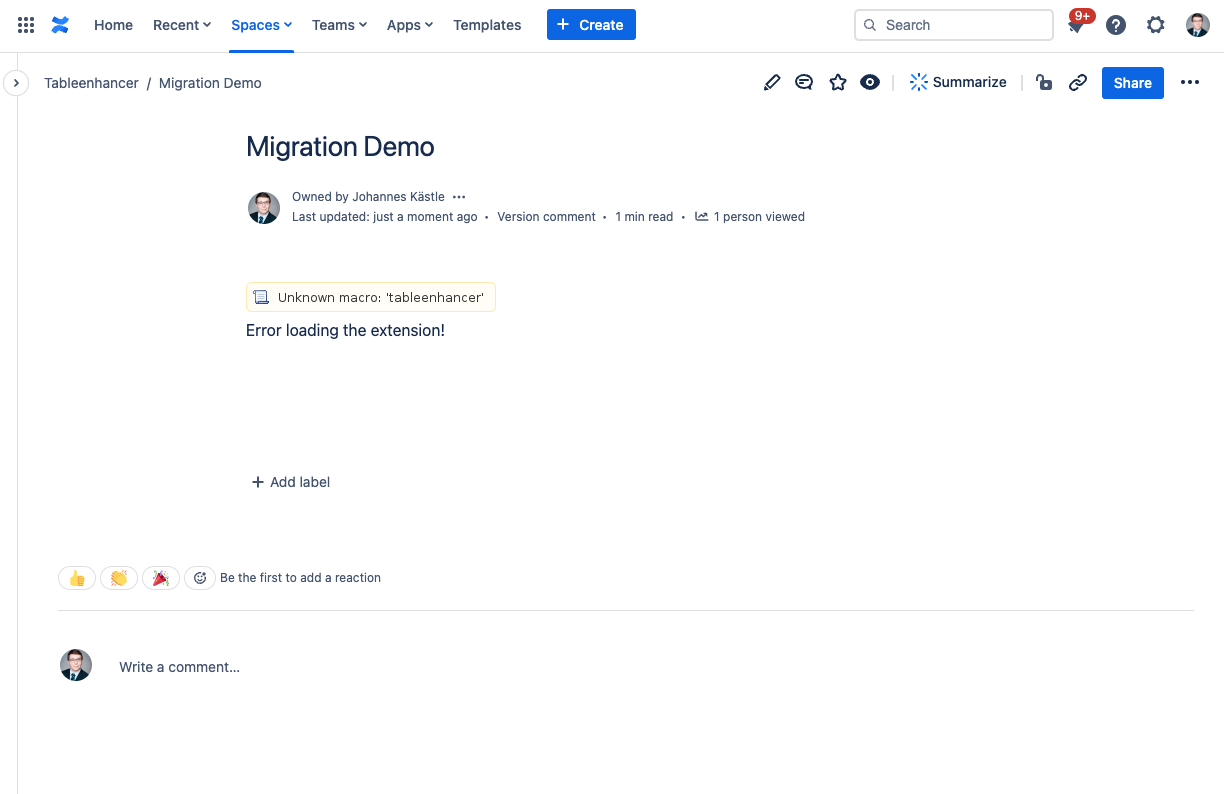
Task: Open page restrictions lock icon
Action: tap(1044, 83)
